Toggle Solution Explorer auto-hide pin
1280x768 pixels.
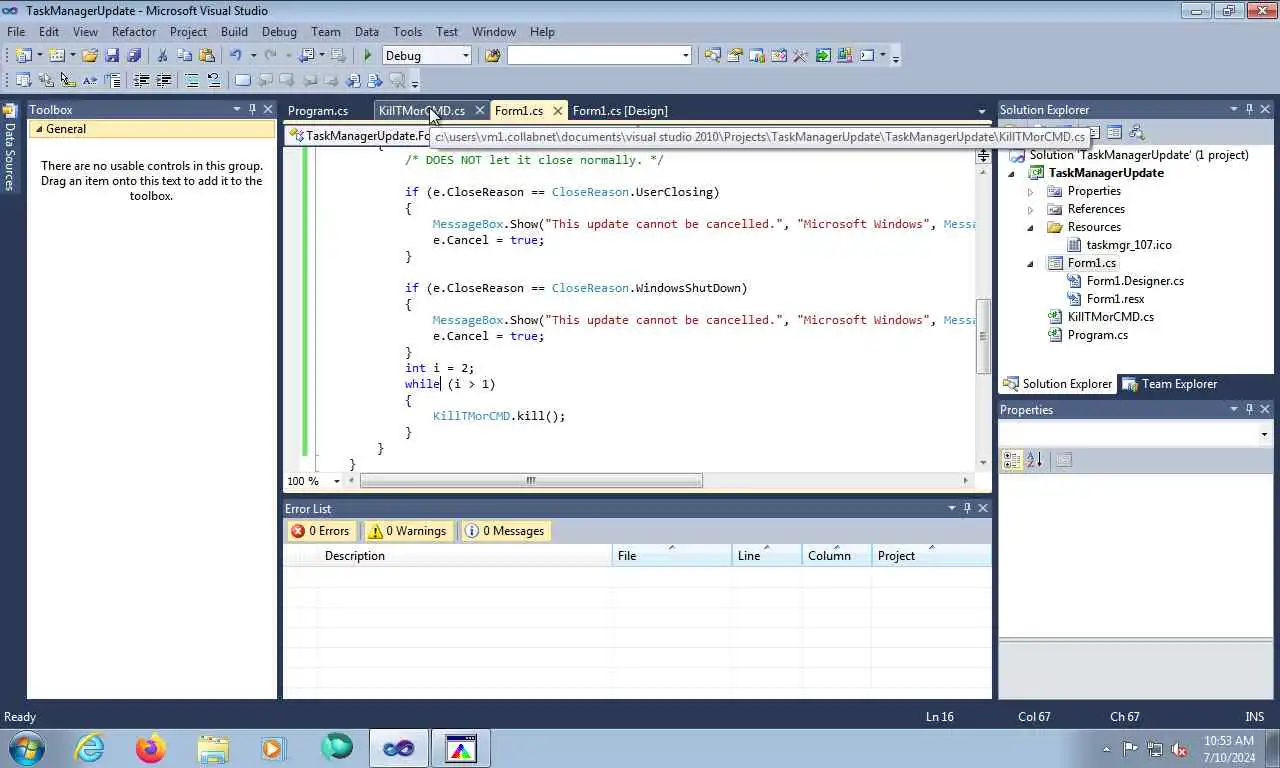[x=1249, y=109]
